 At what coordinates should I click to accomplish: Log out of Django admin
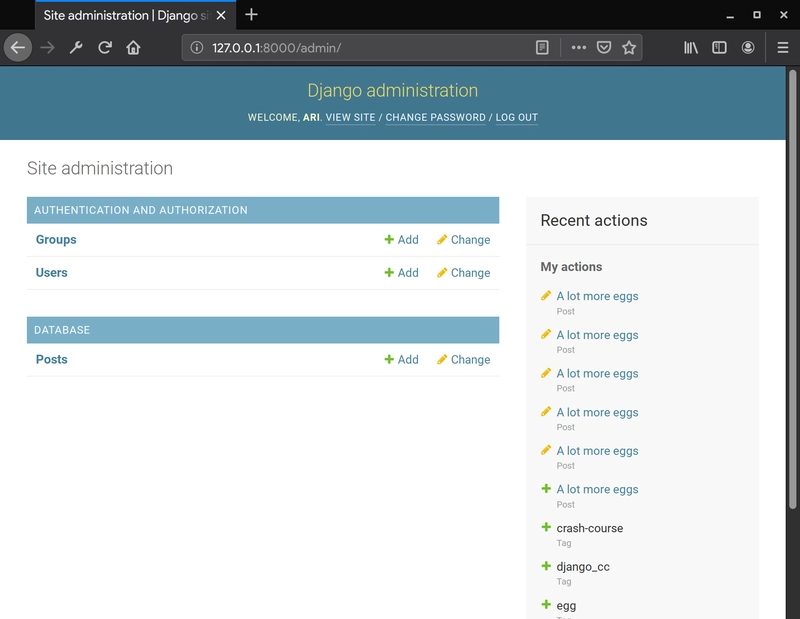tap(517, 117)
